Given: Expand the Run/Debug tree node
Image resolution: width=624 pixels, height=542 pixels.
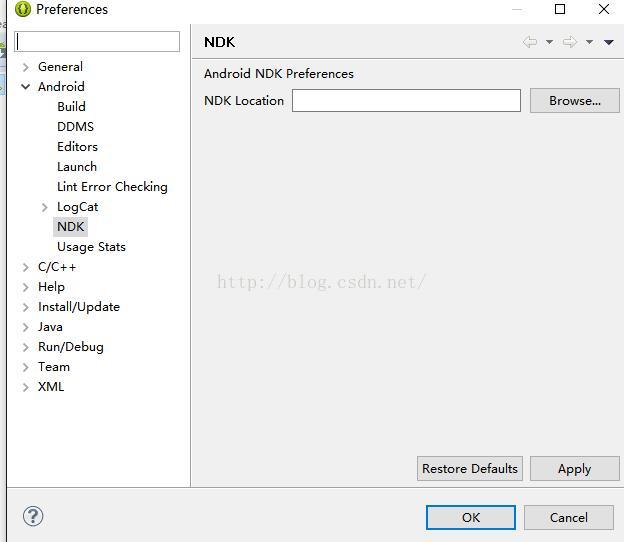Looking at the screenshot, I should [26, 347].
